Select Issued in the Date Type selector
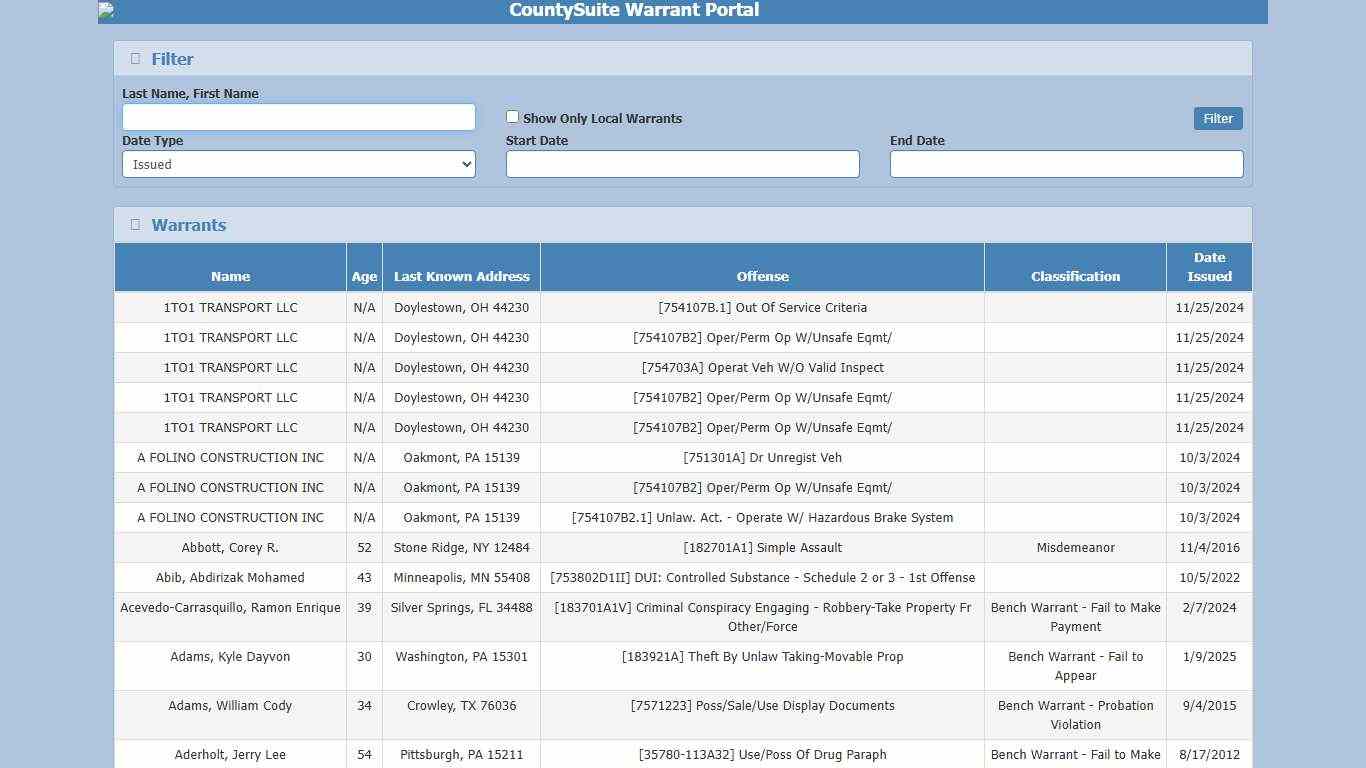The width and height of the screenshot is (1366, 768). click(x=298, y=164)
